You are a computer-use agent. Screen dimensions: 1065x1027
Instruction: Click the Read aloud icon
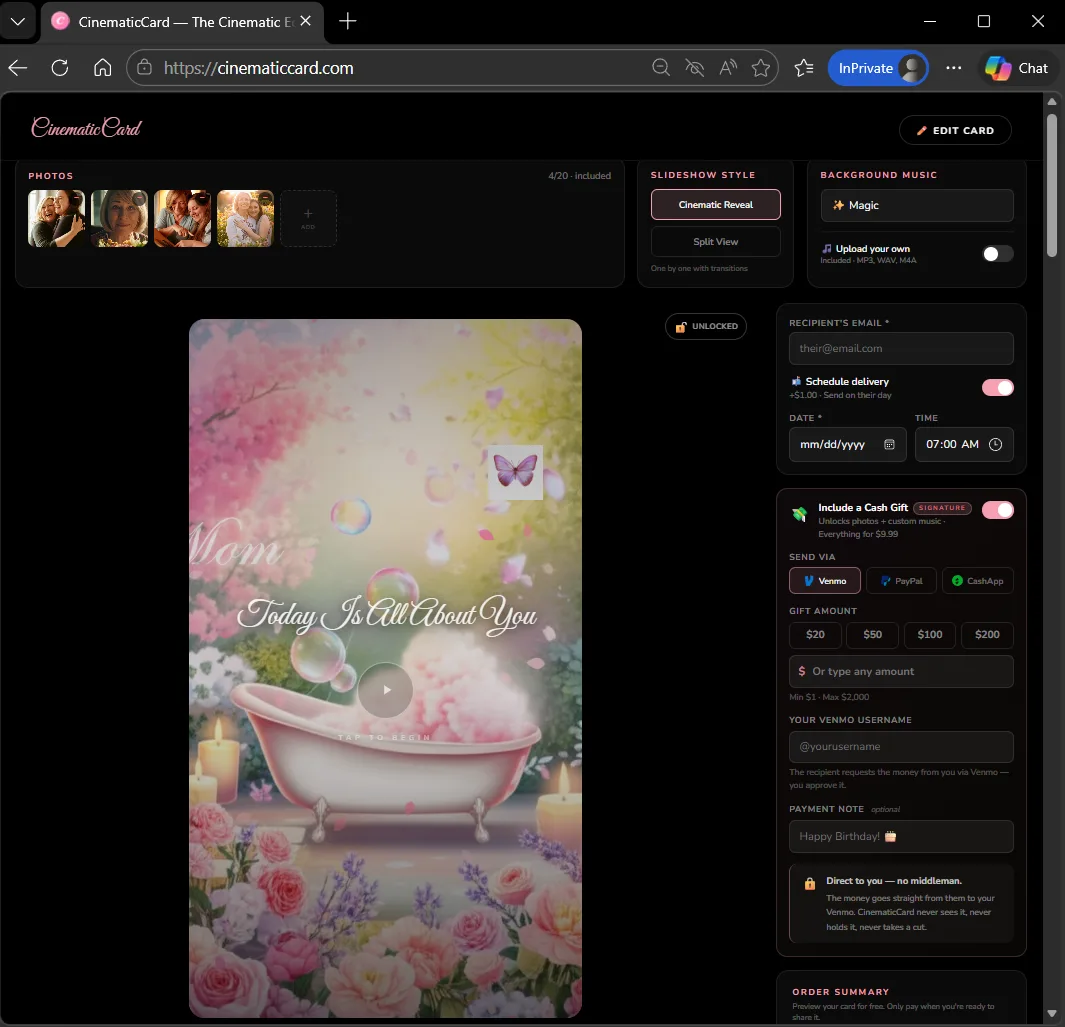[x=728, y=68]
